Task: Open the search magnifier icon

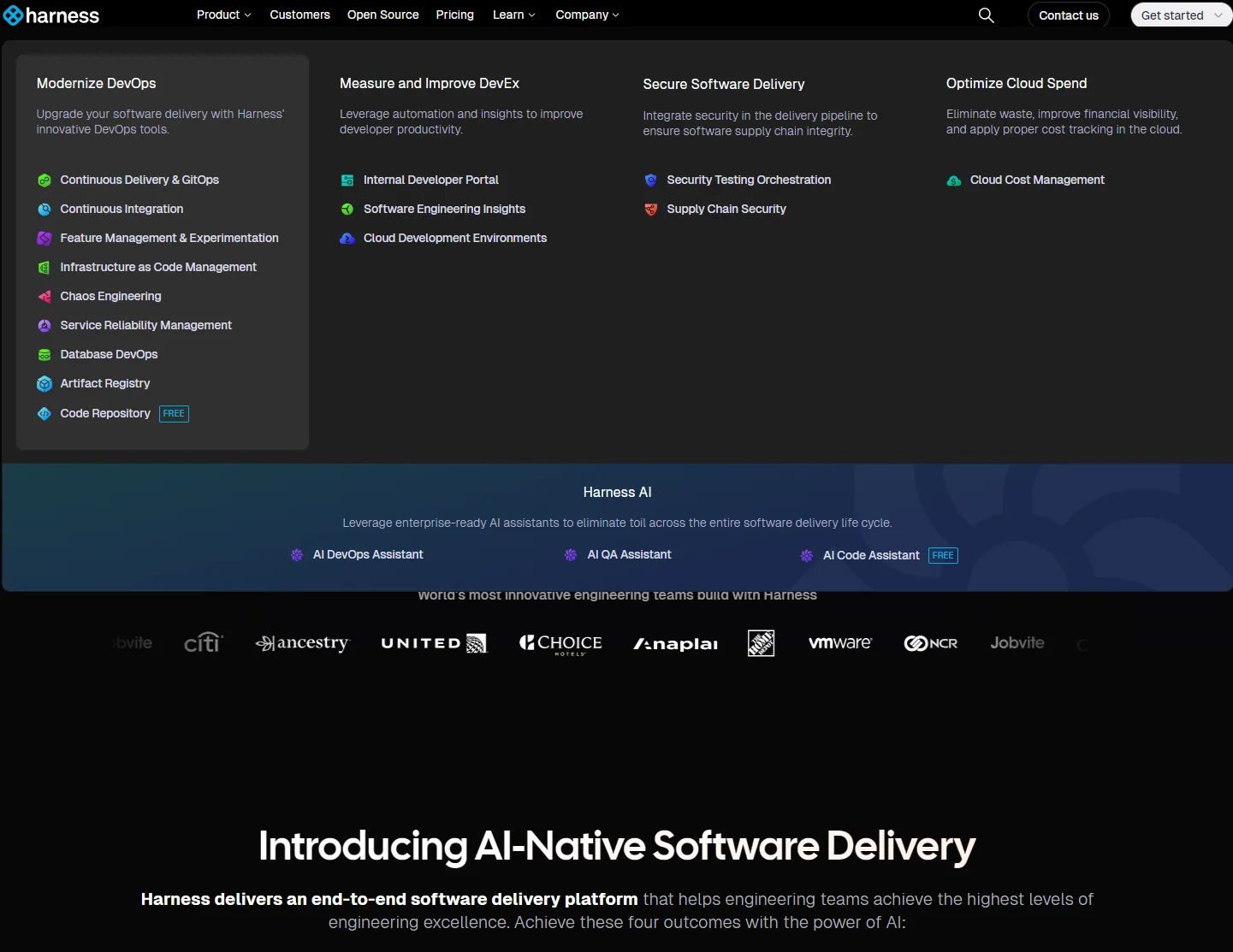Action: pos(986,15)
